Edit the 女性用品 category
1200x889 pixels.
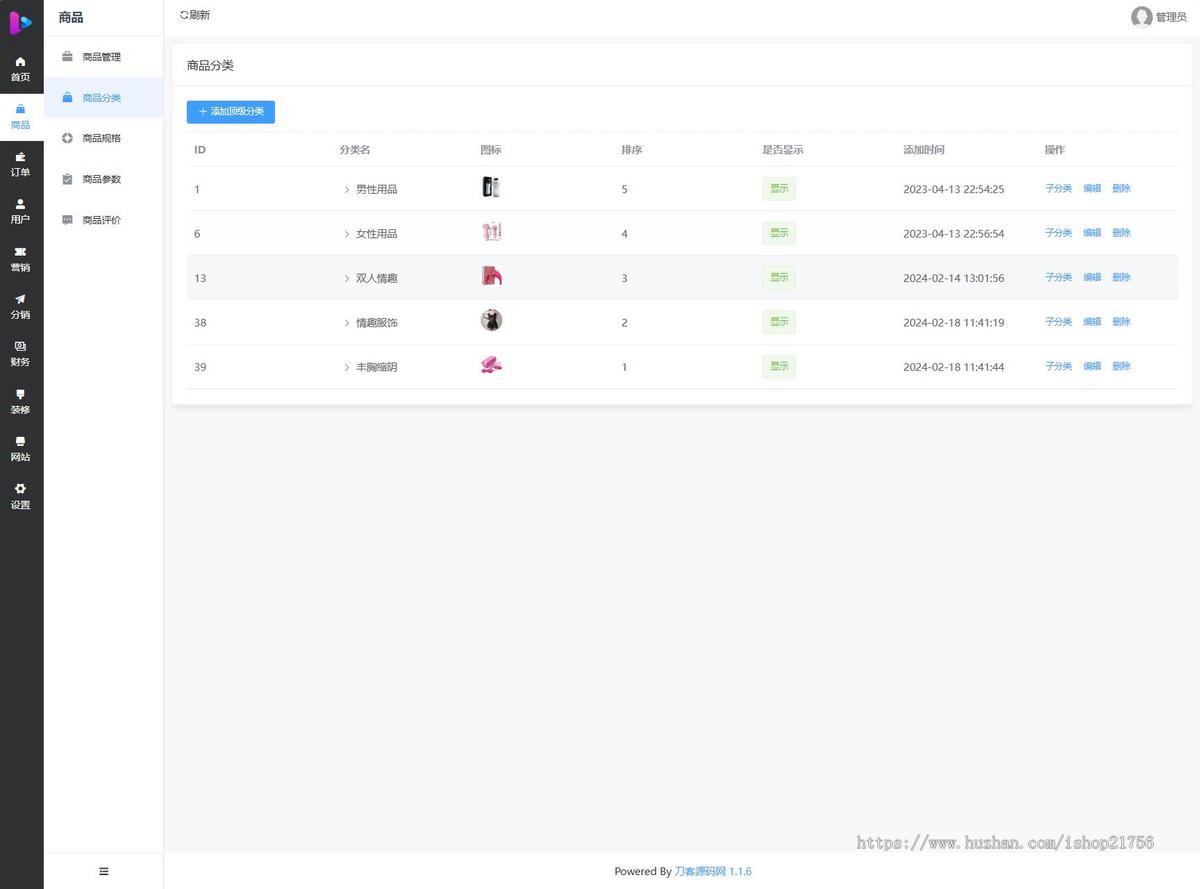coord(1092,233)
